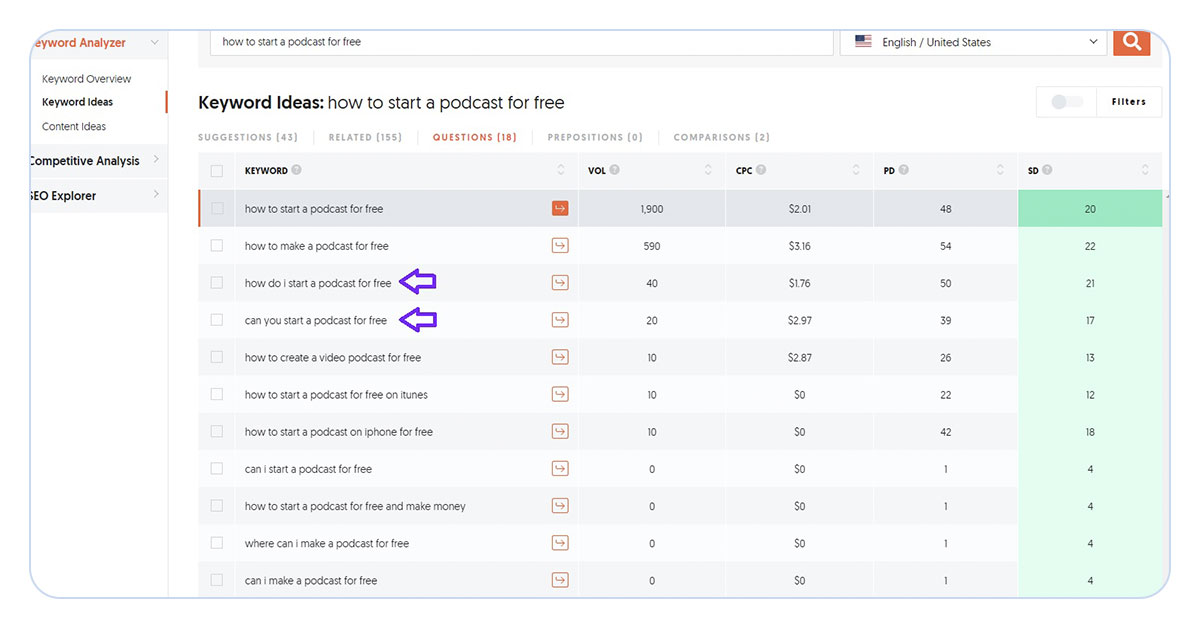Open Keyword Overview in sidebar
The image size is (1200, 628).
86,79
